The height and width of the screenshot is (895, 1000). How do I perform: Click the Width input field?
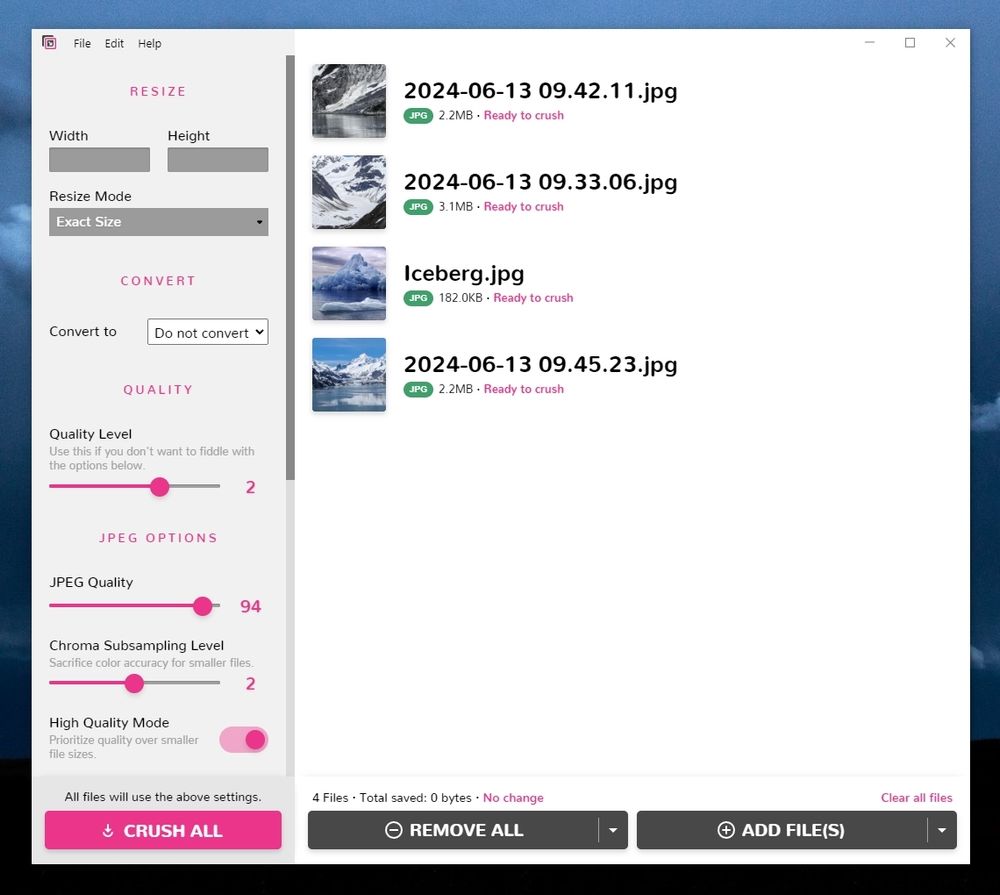coord(99,159)
